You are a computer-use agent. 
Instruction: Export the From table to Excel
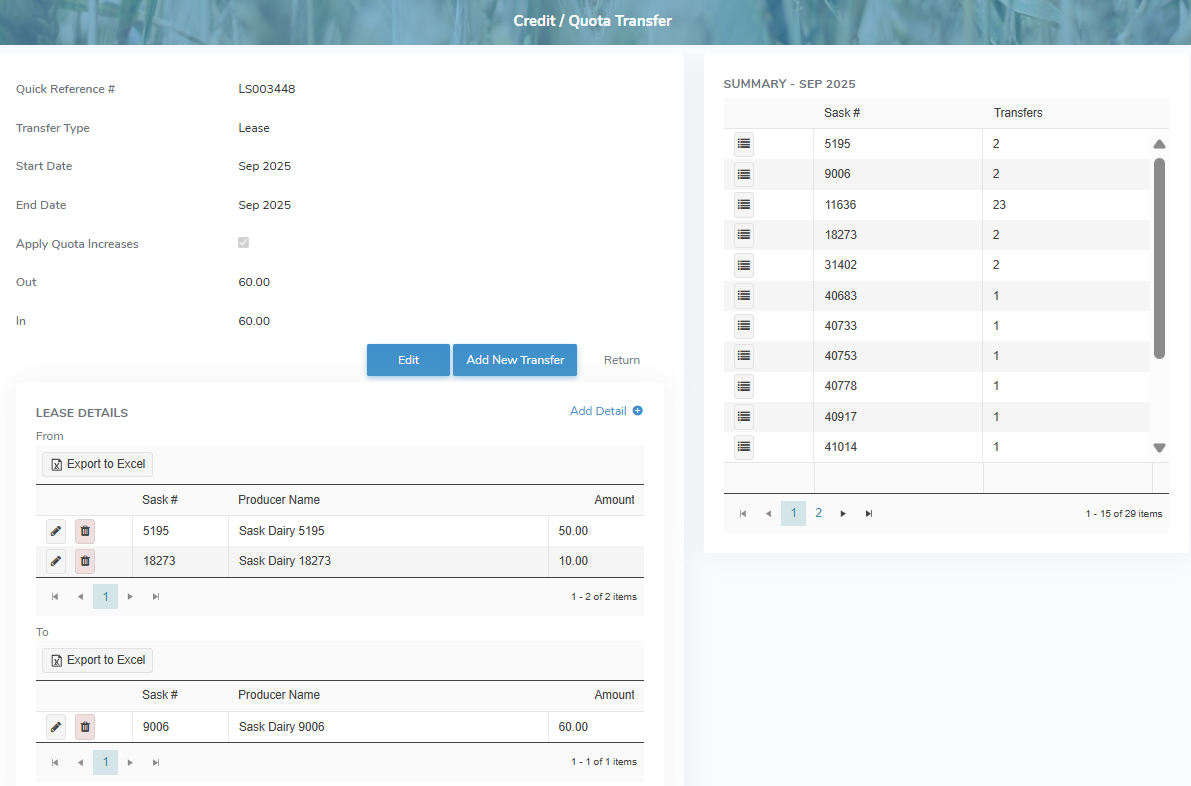coord(98,464)
